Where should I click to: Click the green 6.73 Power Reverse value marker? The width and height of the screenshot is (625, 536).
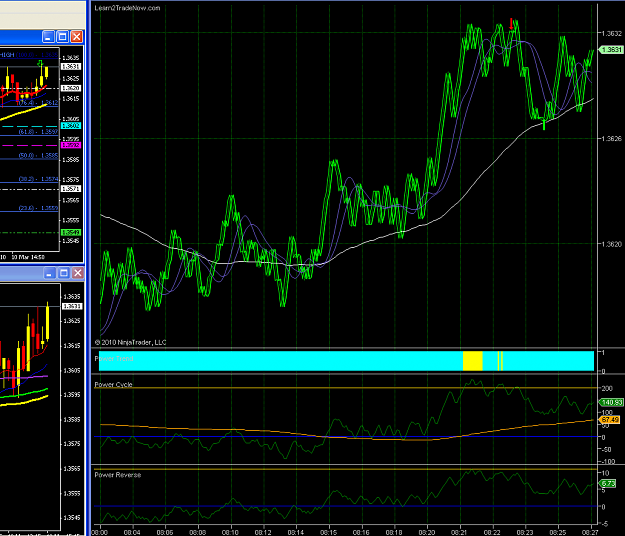[x=608, y=483]
